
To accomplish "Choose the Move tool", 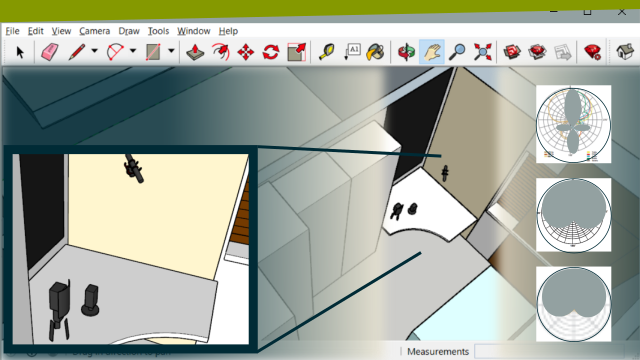I will pos(246,52).
